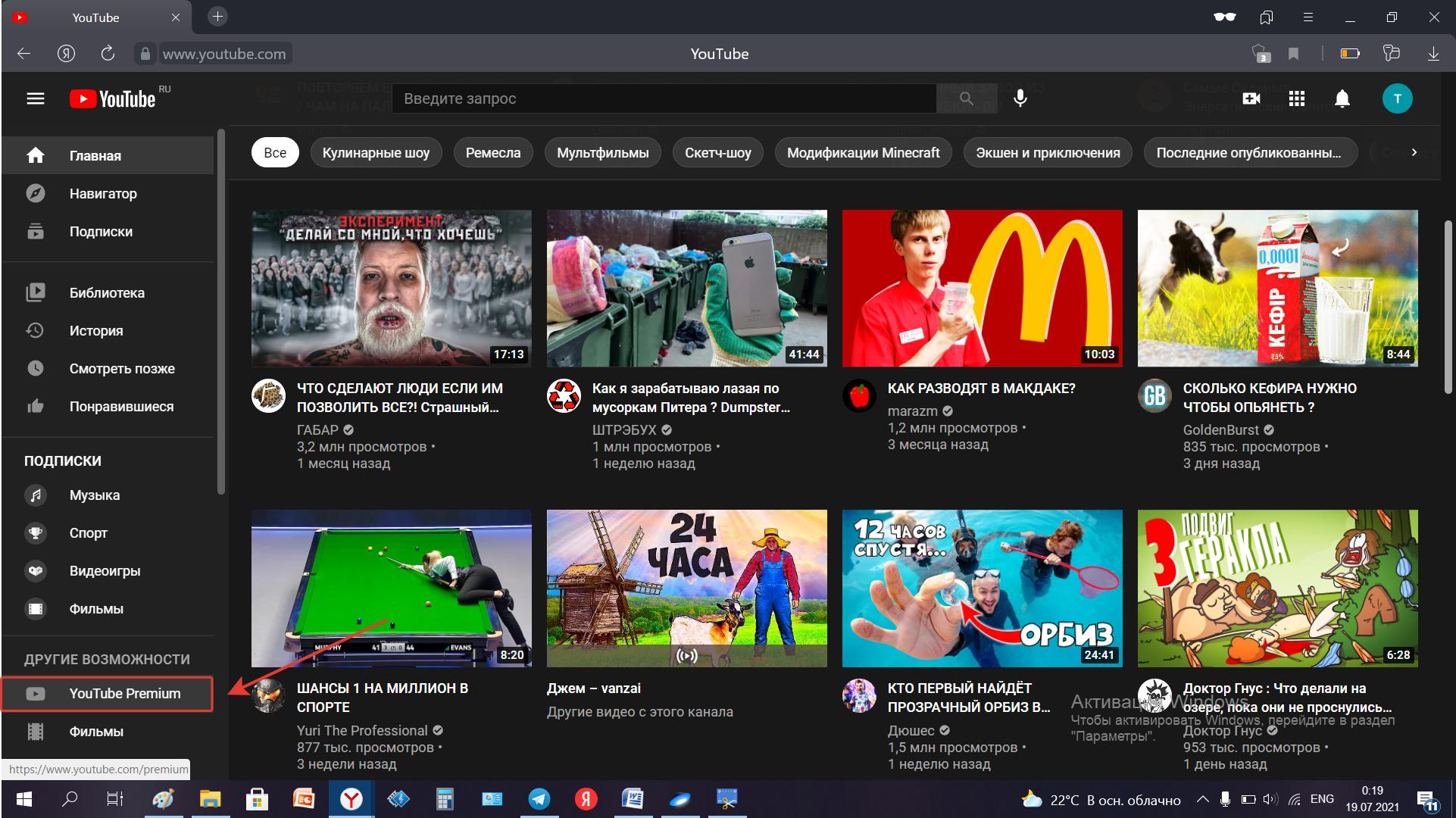Open the marazm channel link
1456x818 pixels.
click(x=912, y=411)
